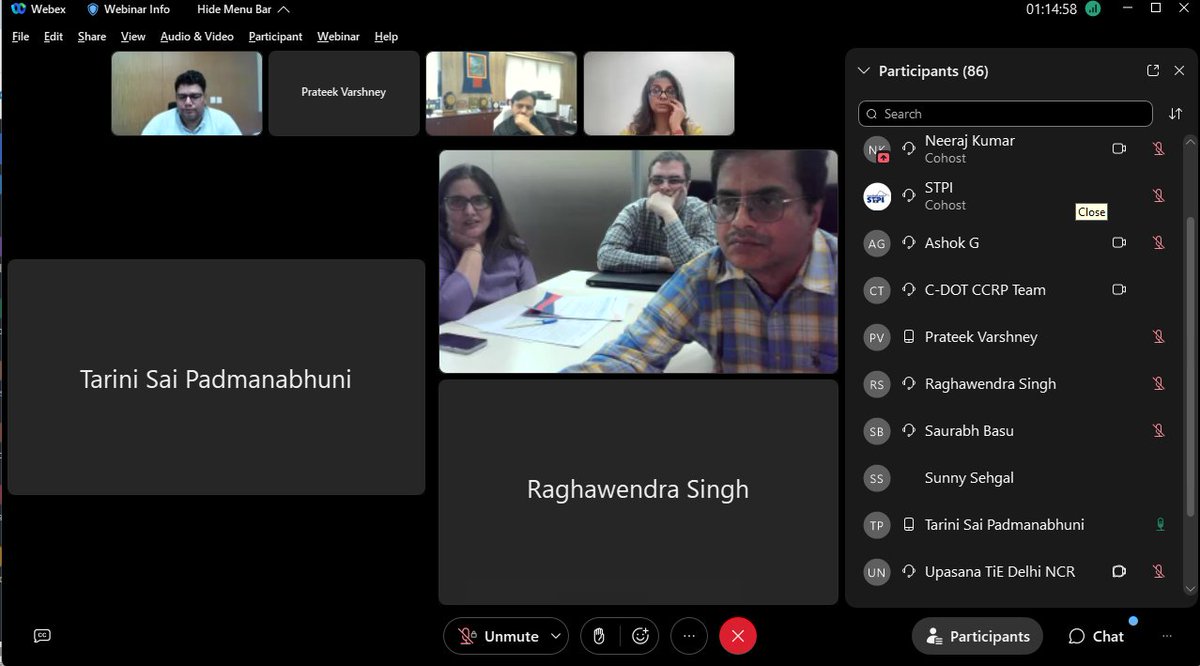1200x666 pixels.
Task: Toggle Ashok G's muted microphone
Action: [x=1159, y=243]
